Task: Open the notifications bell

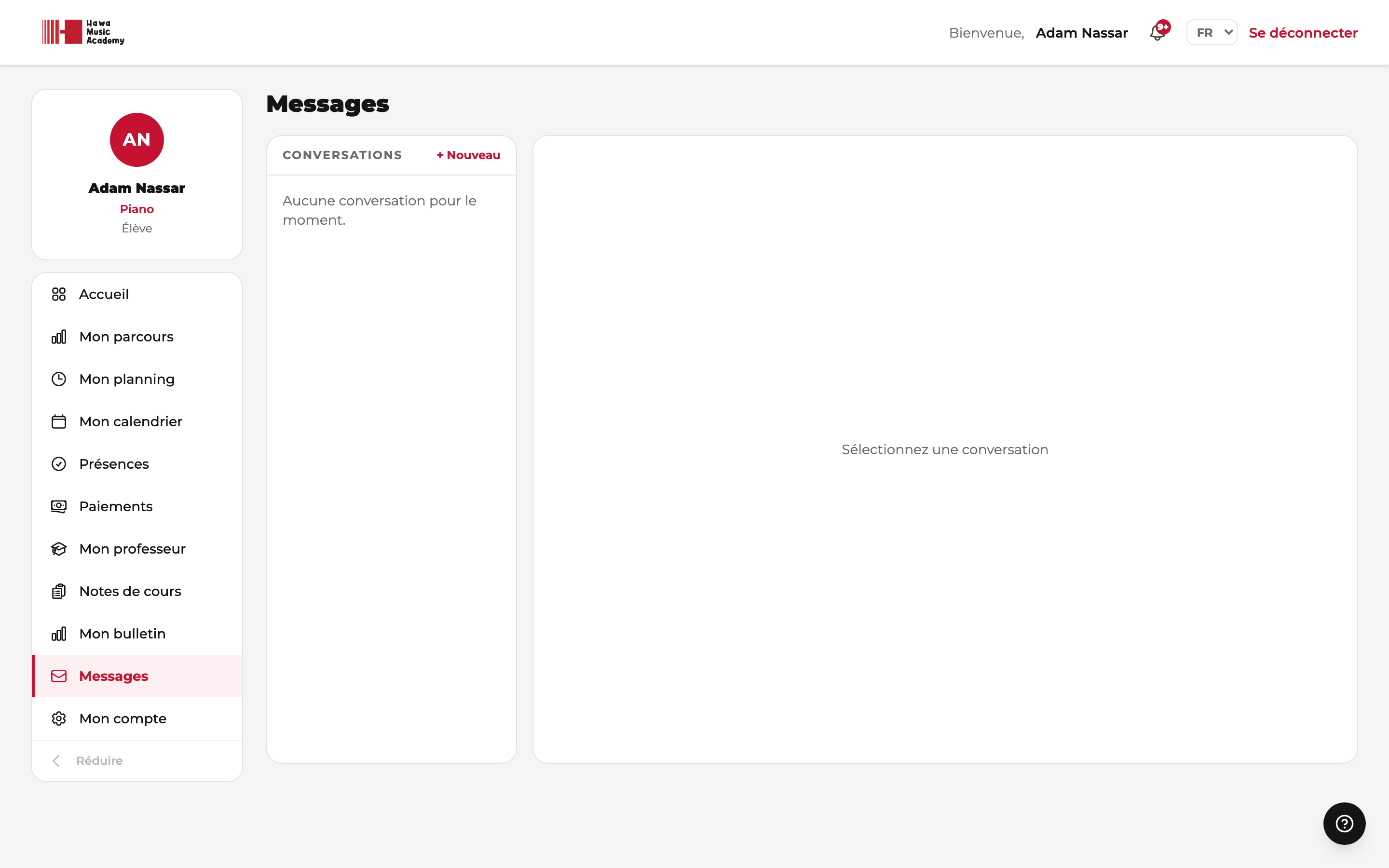Action: (x=1157, y=33)
